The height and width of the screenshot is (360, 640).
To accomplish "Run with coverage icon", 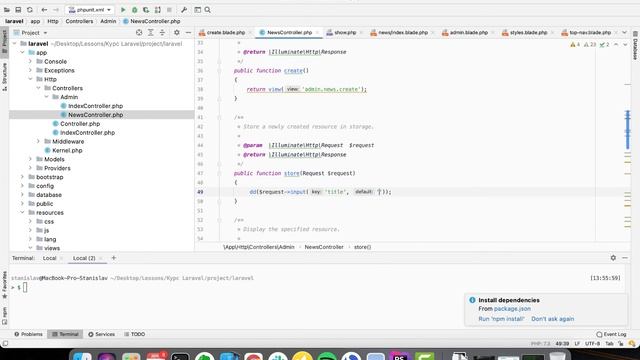I will (x=146, y=10).
